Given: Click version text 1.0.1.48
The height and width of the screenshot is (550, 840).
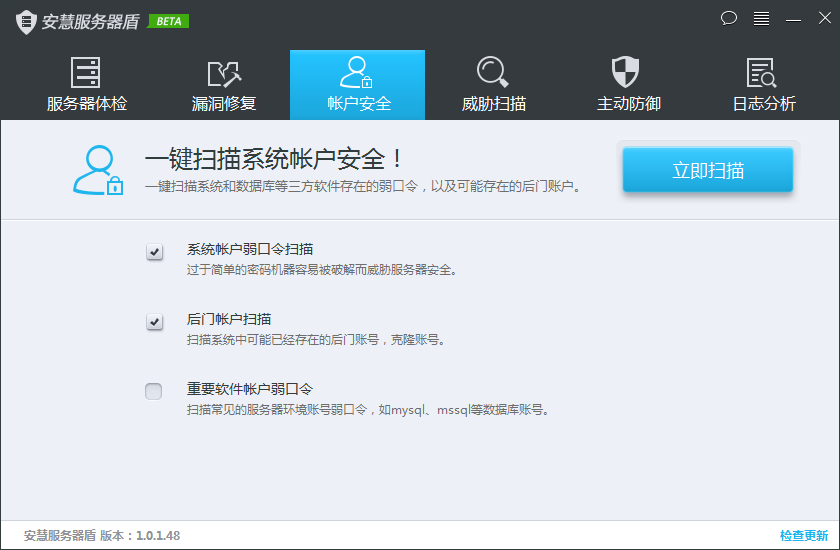Looking at the screenshot, I should [158, 536].
